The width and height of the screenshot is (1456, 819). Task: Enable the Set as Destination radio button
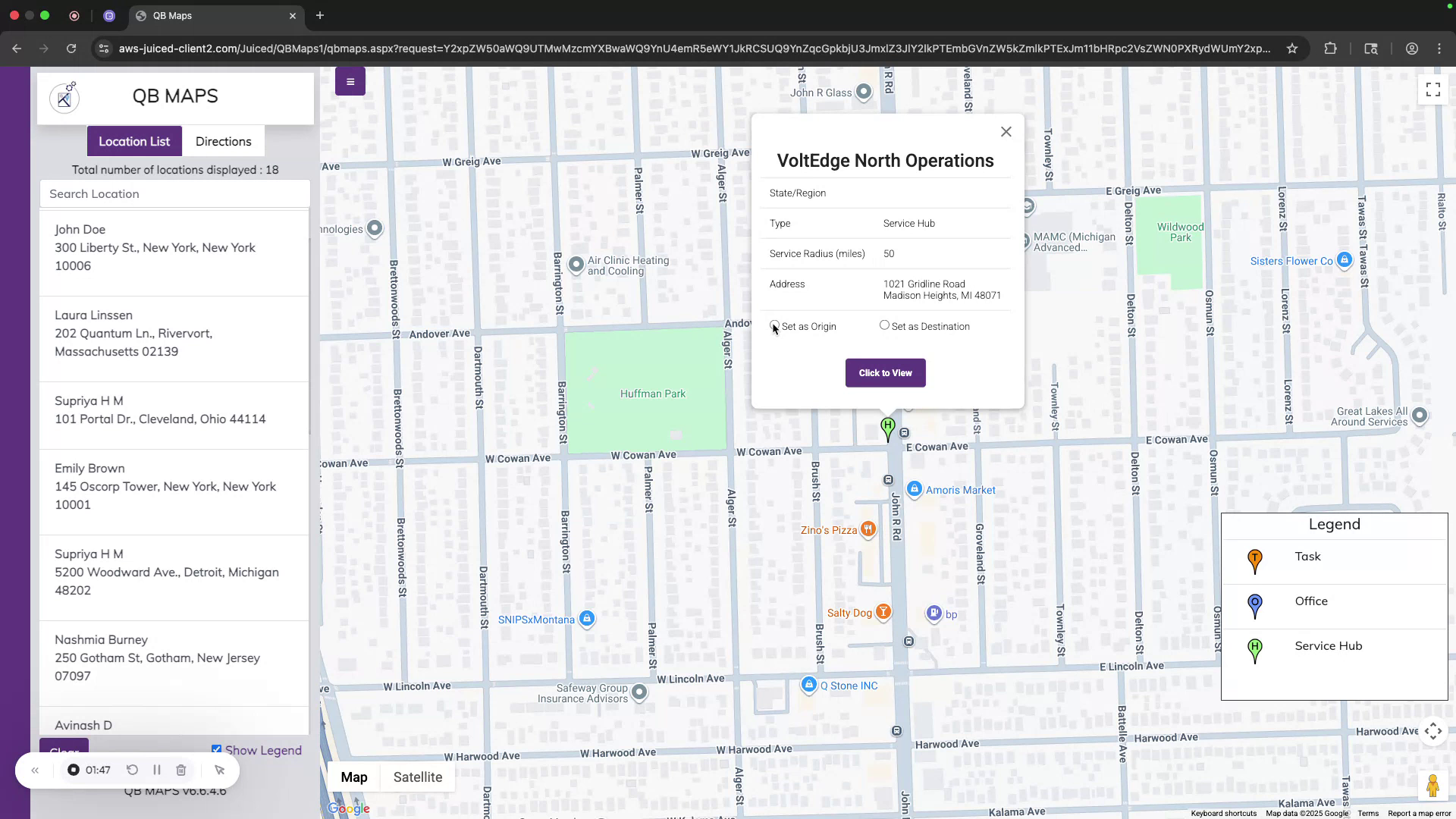tap(884, 325)
